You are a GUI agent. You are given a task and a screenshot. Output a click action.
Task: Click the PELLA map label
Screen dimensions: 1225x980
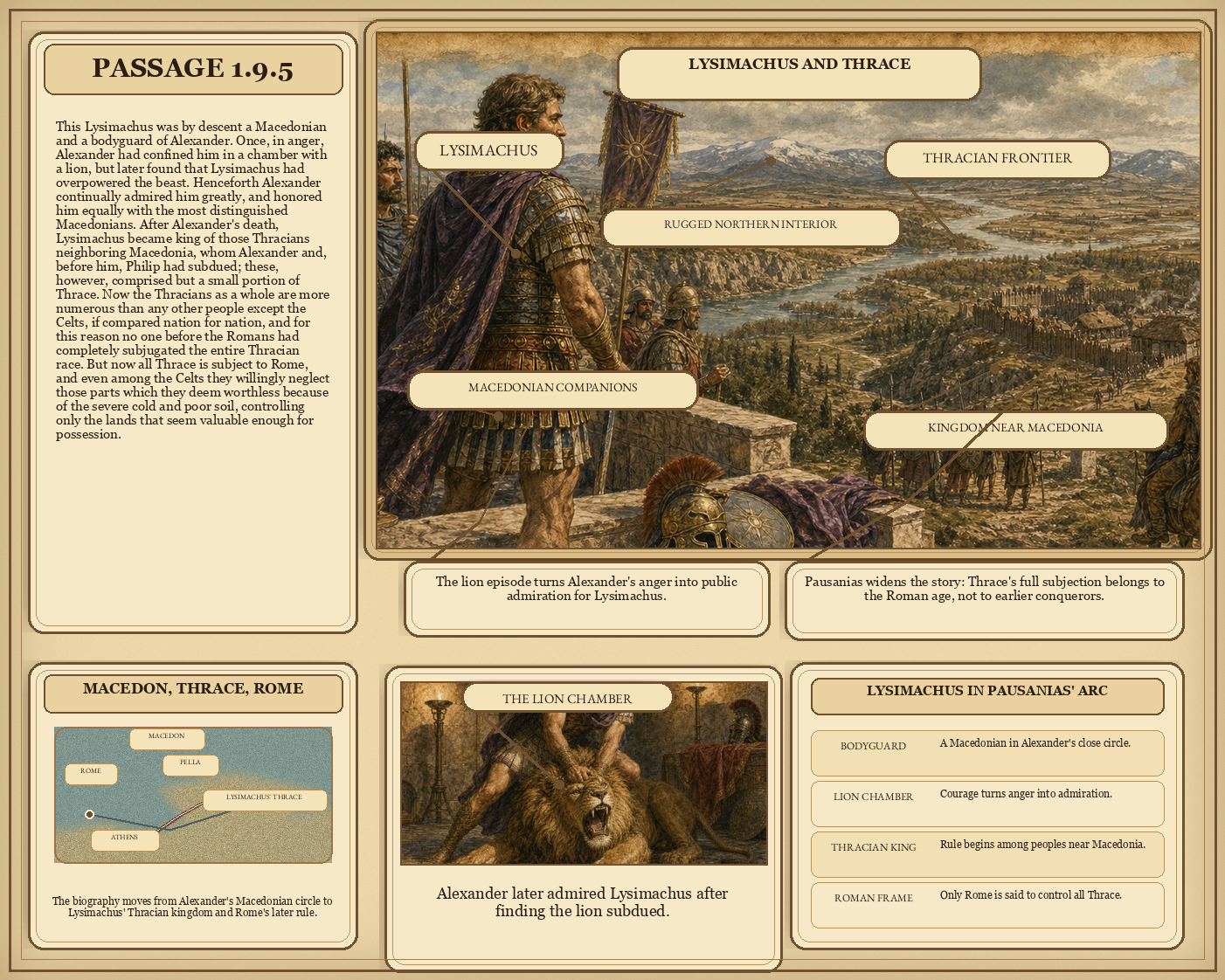190,764
